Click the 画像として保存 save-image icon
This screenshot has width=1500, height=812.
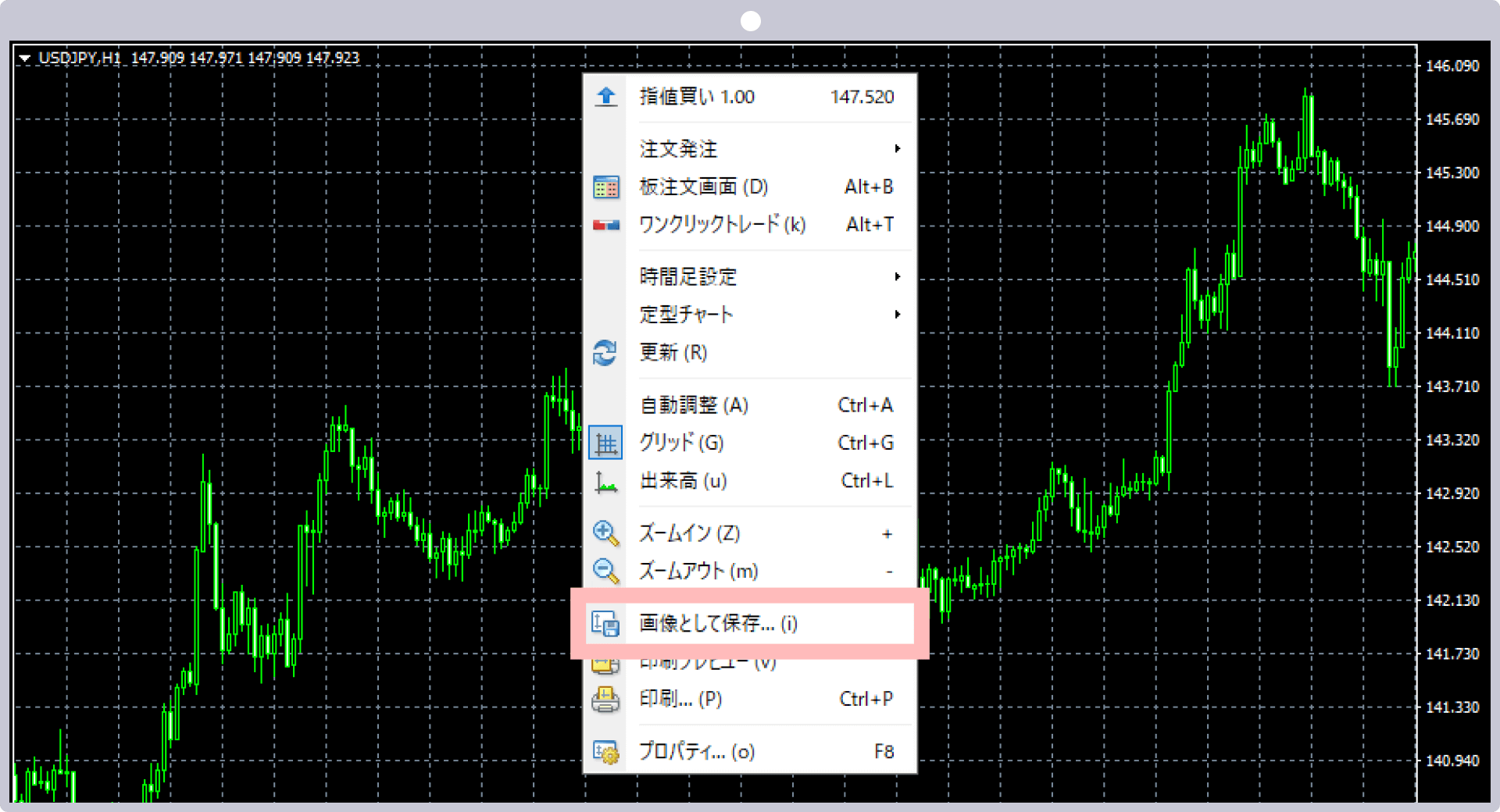pos(605,624)
